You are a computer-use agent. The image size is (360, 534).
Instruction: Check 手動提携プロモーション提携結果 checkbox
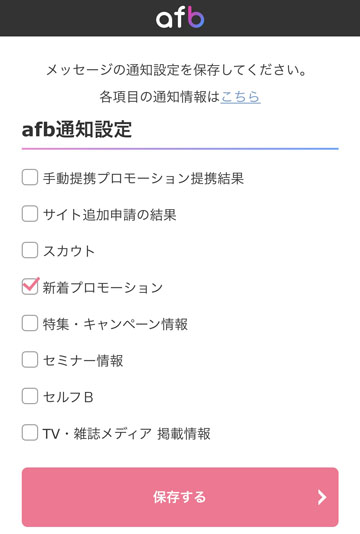[x=30, y=177]
